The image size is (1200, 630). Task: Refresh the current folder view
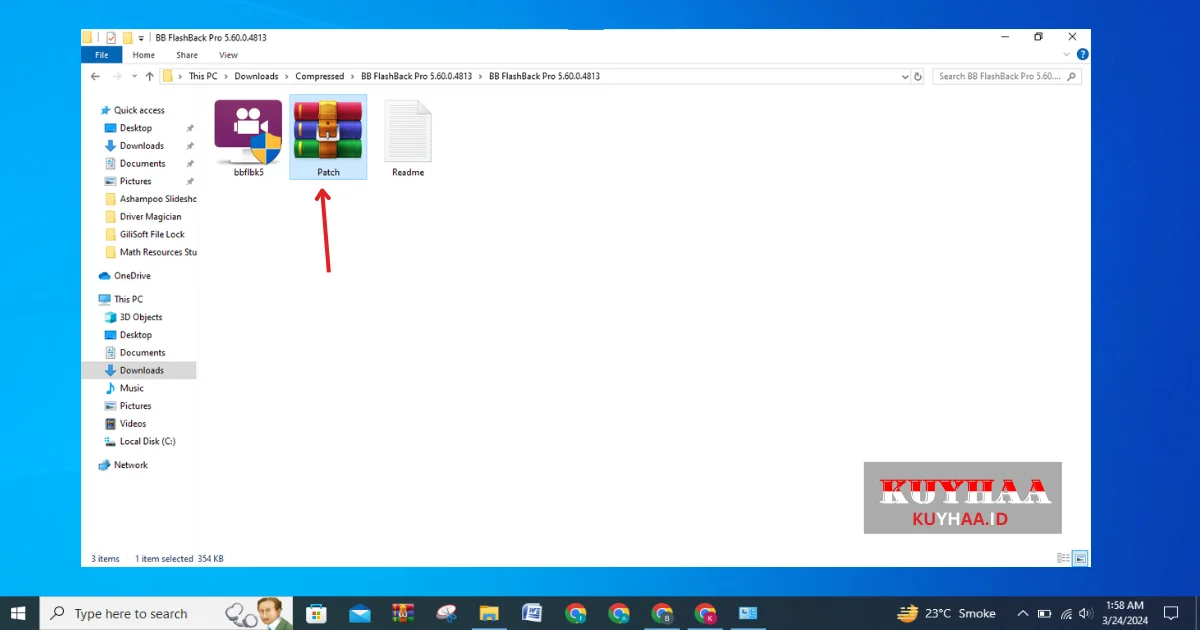tap(918, 76)
